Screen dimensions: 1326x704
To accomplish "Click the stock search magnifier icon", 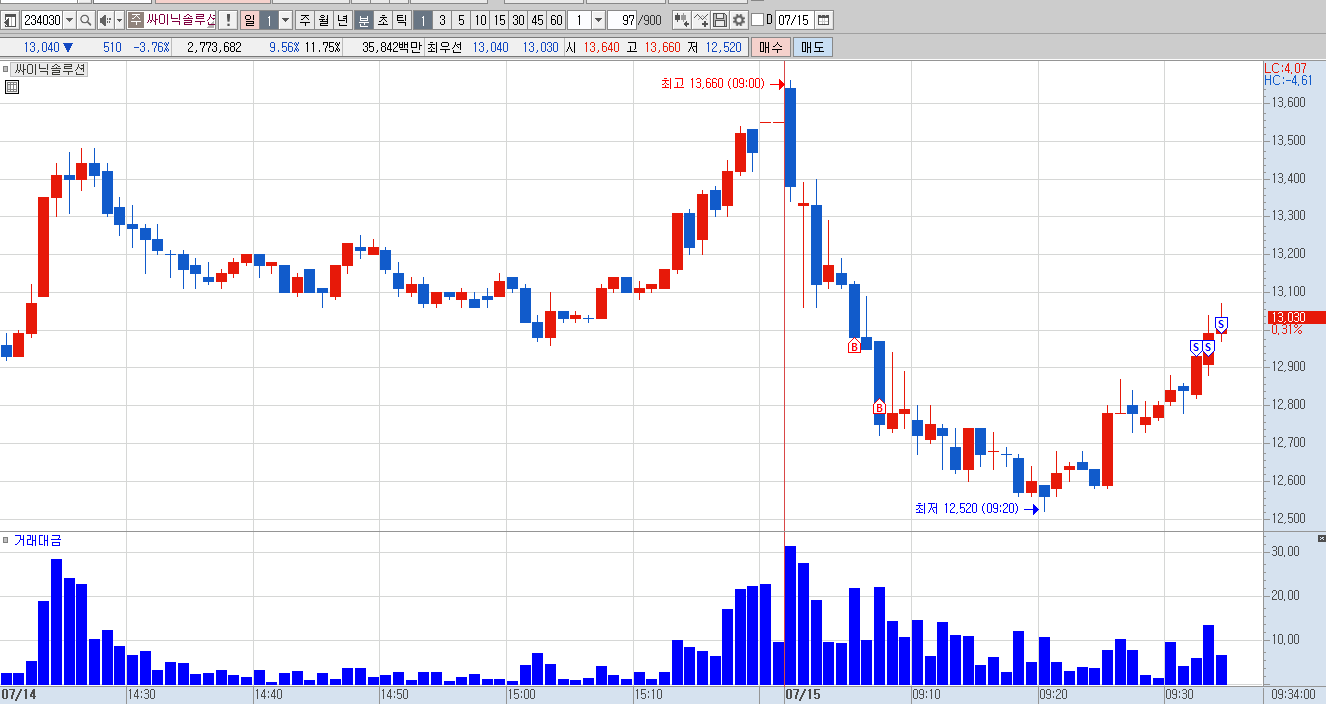I will (x=85, y=20).
